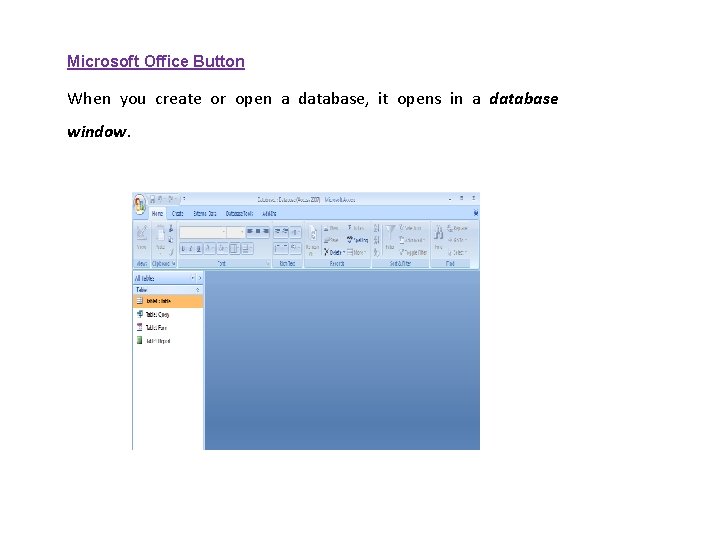Click the Find binoculars button

438,236
